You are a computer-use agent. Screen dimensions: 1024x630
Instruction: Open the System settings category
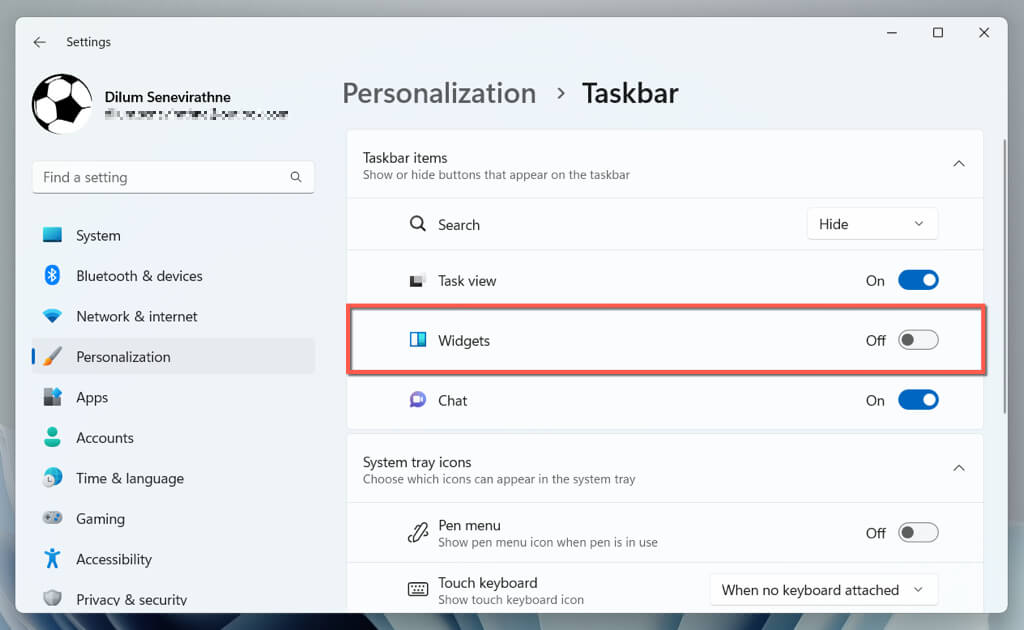click(x=98, y=236)
